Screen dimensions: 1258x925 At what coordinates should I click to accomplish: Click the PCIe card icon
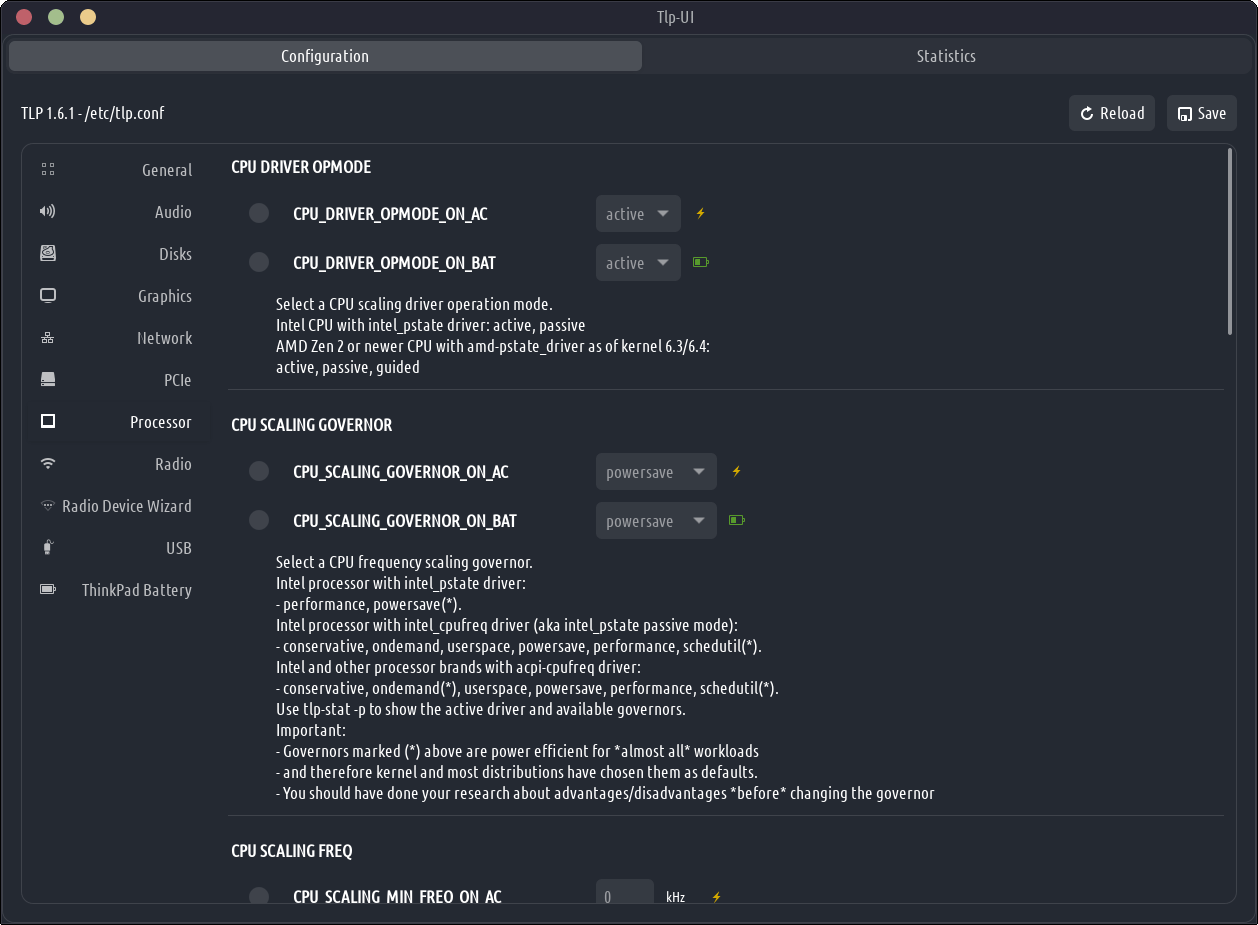tap(48, 380)
